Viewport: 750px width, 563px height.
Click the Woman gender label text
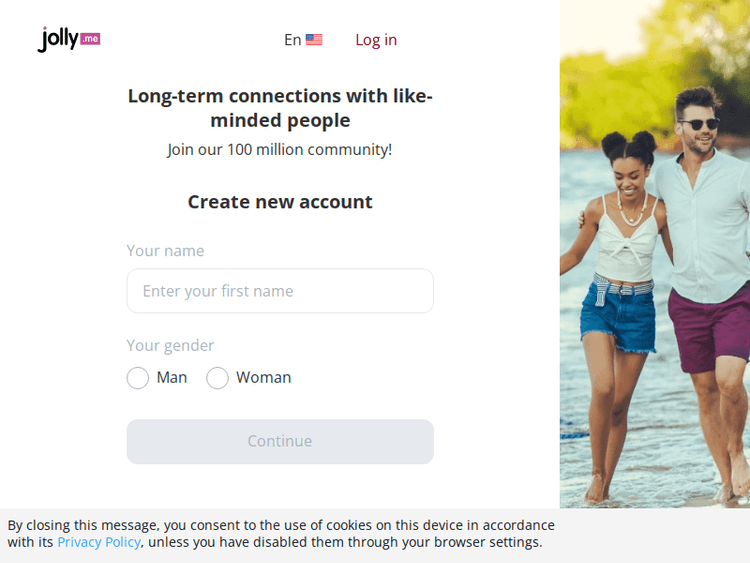tap(264, 377)
